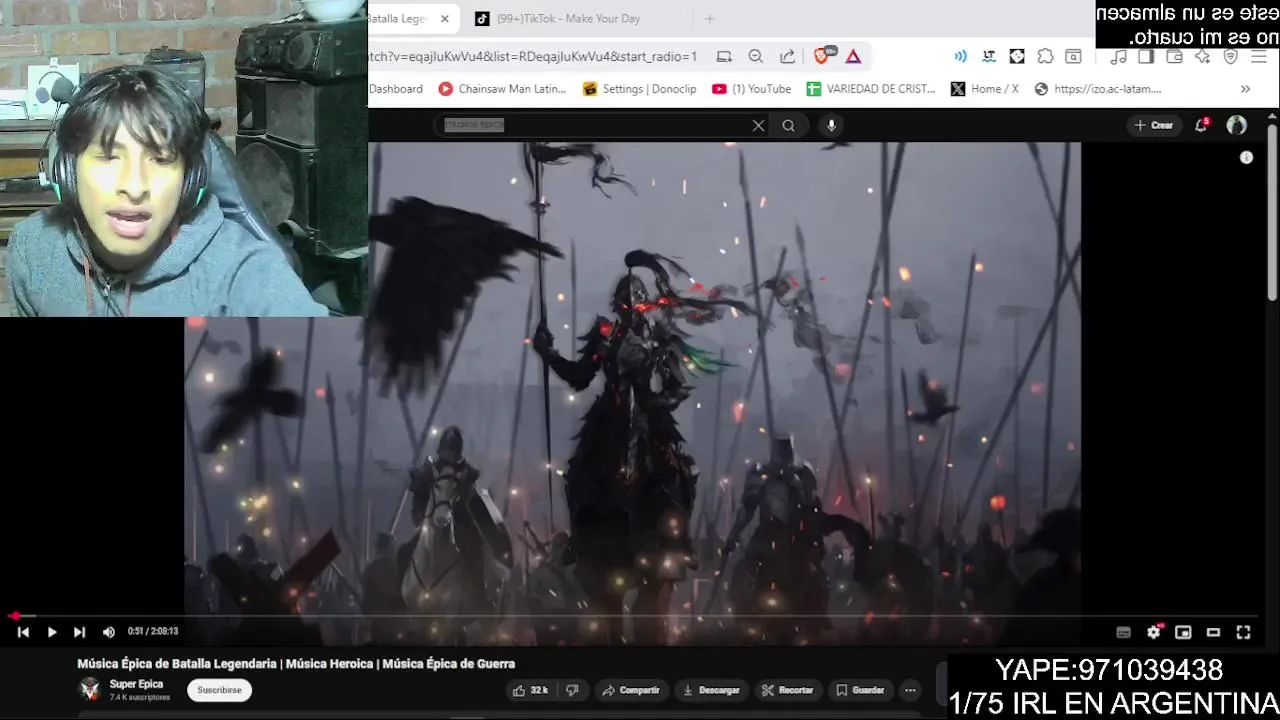The image size is (1280, 720).
Task: Click the Descargar download button
Action: point(711,690)
